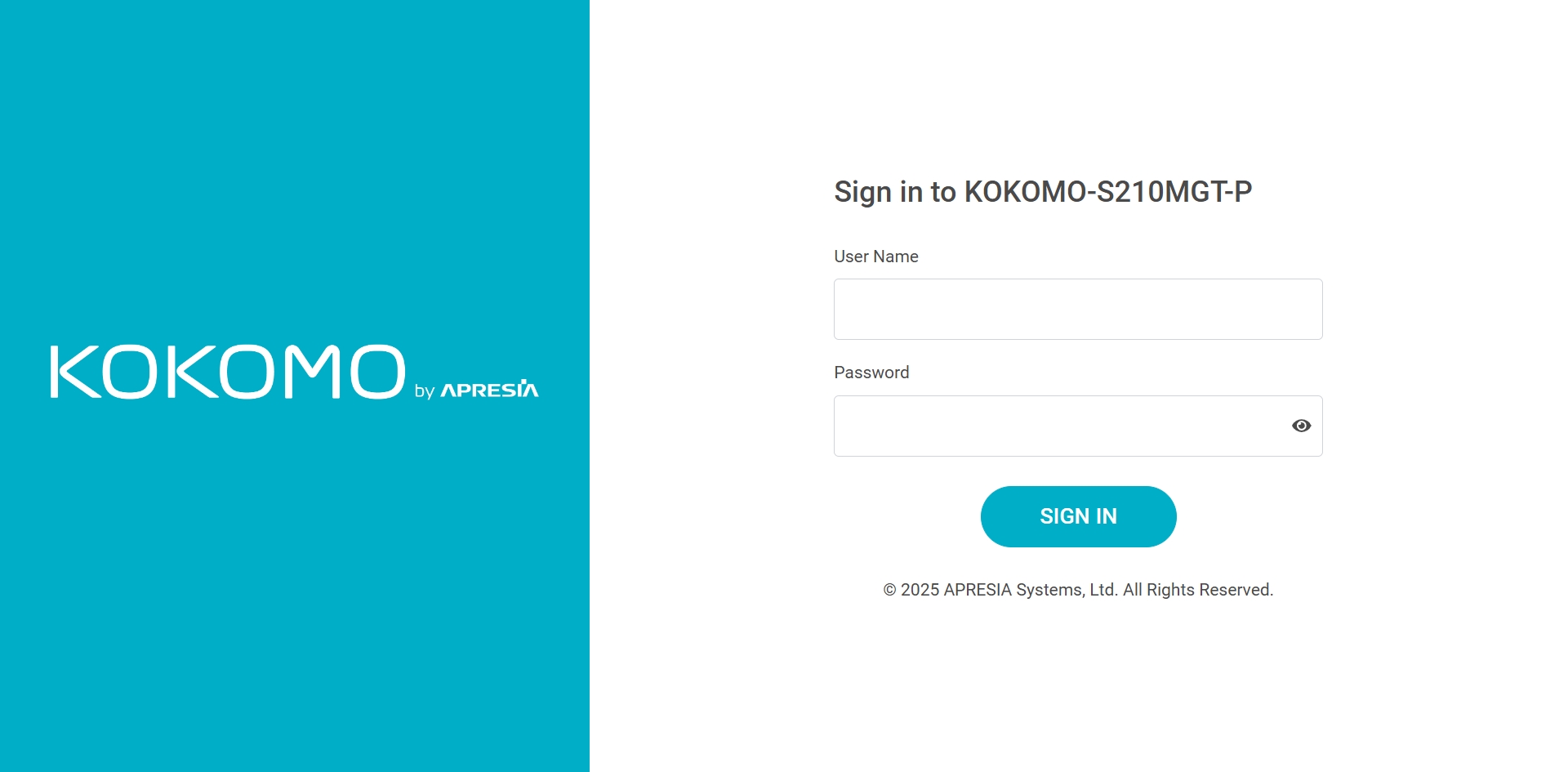
Task: Click the word "IN" on the sign-in button
Action: (1106, 516)
